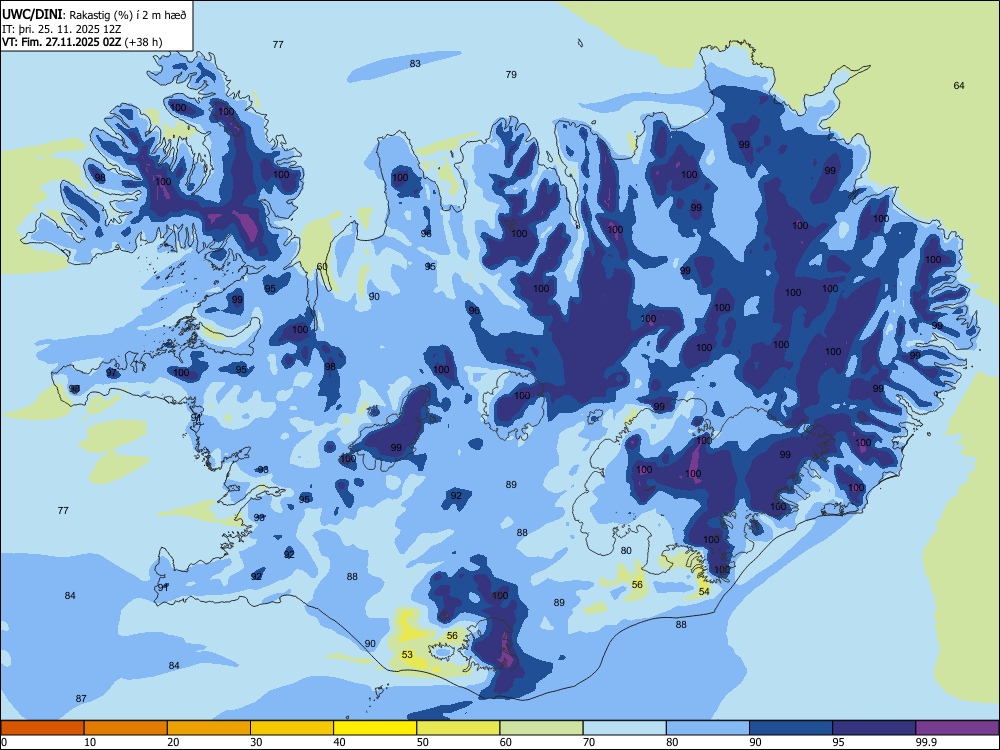Image resolution: width=1000 pixels, height=750 pixels.
Task: Click the "64" humidity value in green area
Action: pos(959,85)
